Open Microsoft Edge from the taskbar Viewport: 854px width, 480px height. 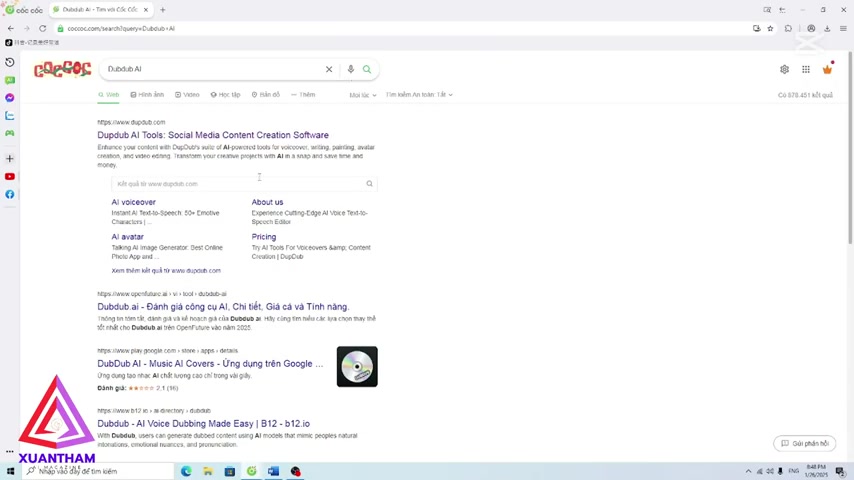tap(186, 471)
